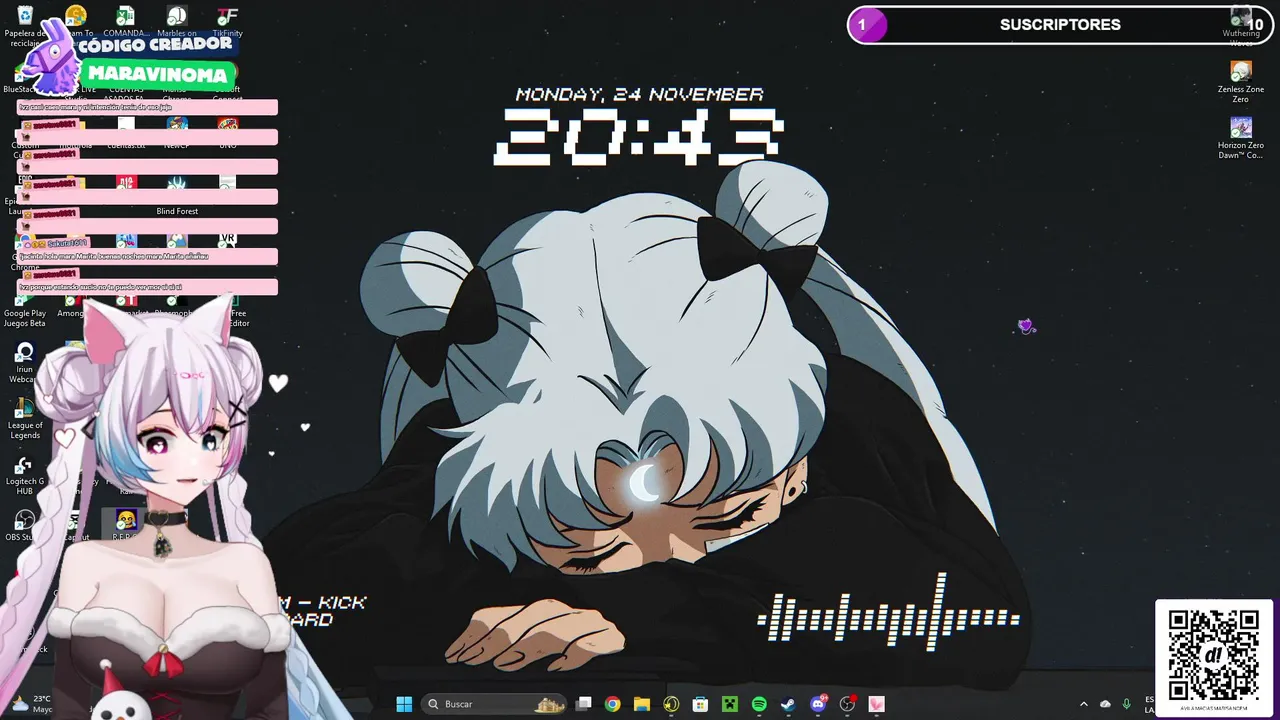Viewport: 1280px width, 720px height.
Task: Select the COMANDA spreadsheet desktop icon
Action: (x=125, y=22)
